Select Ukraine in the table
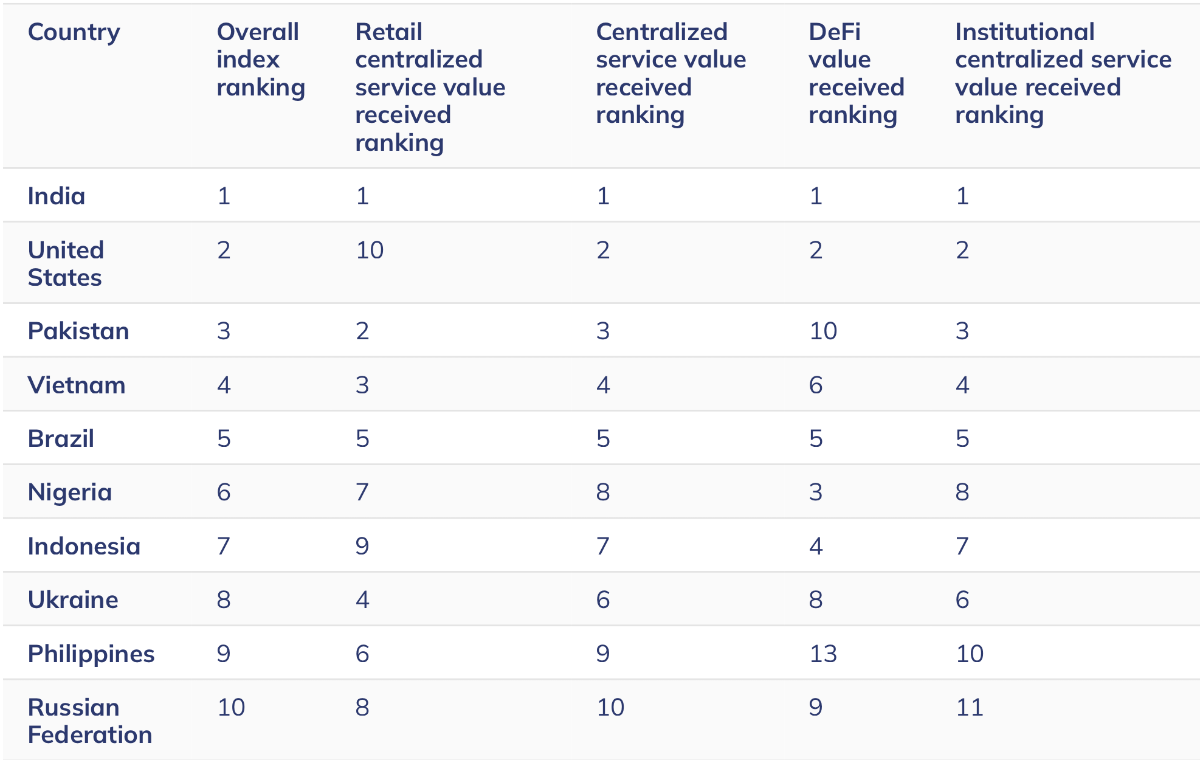Viewport: 1200px width, 760px height. (x=72, y=600)
